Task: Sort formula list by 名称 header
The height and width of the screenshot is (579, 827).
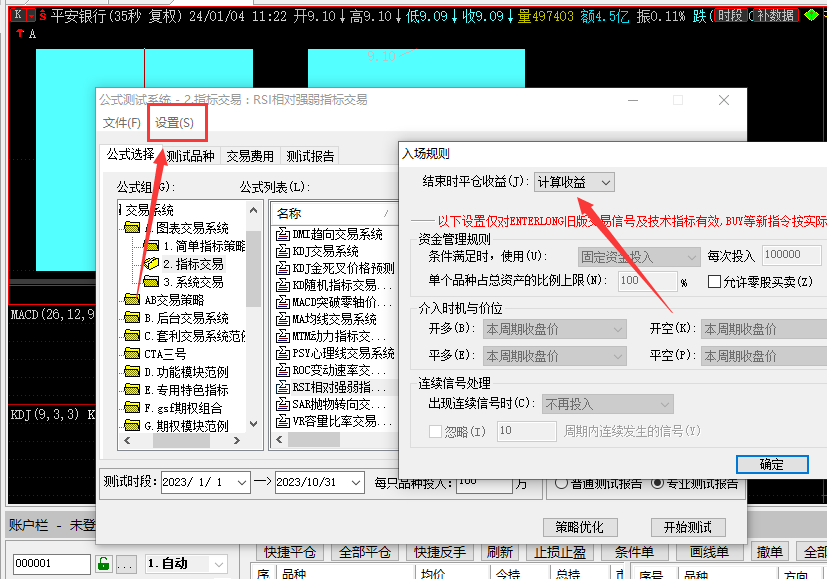Action: [333, 214]
